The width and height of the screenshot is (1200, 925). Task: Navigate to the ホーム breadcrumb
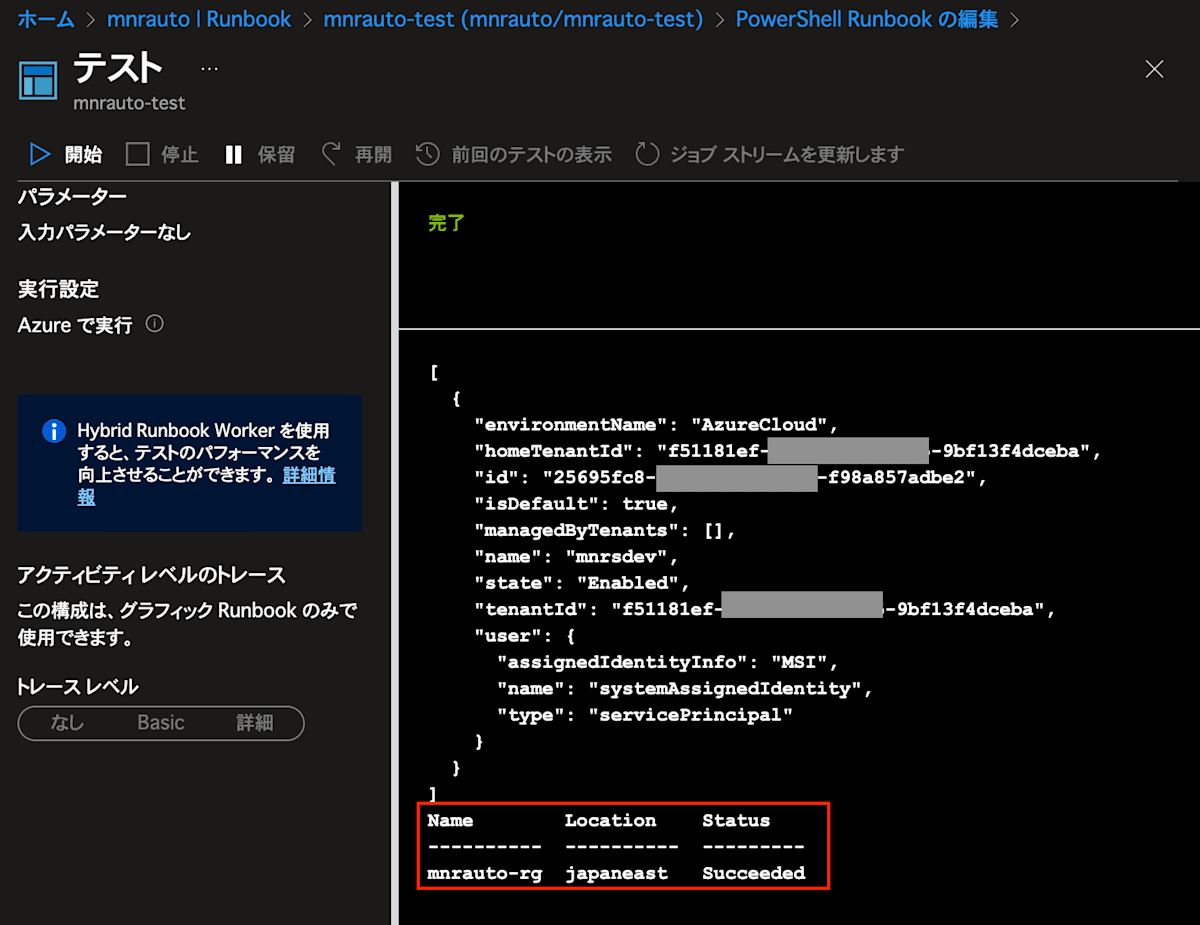46,19
